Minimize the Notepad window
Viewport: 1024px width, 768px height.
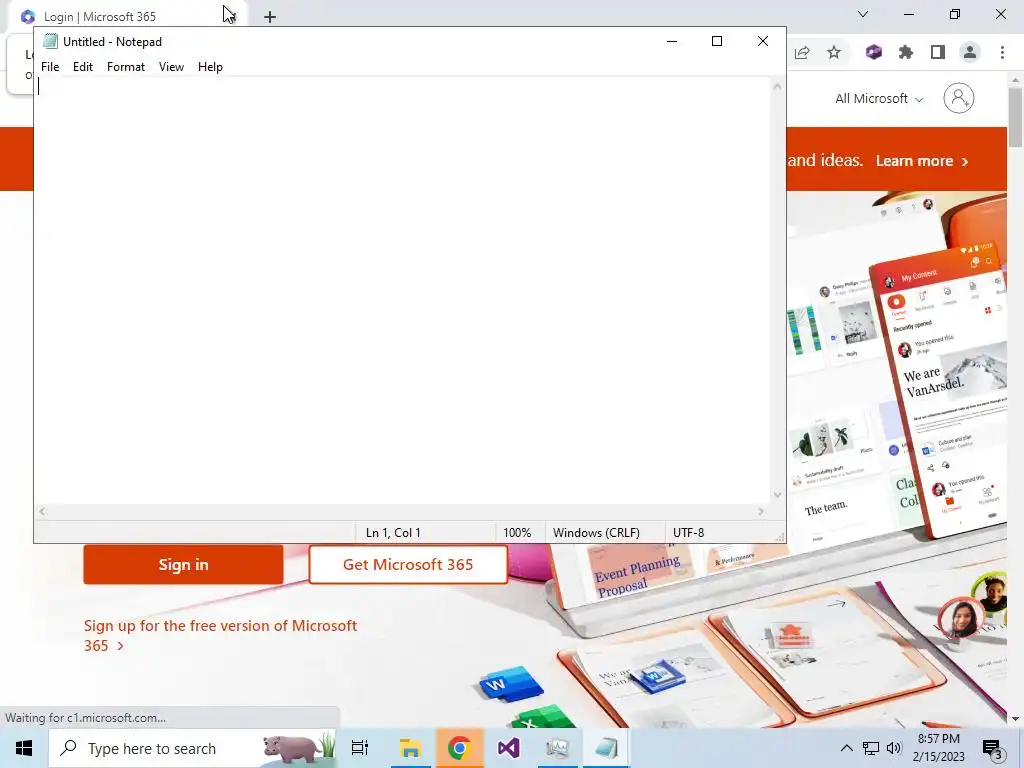pos(672,41)
